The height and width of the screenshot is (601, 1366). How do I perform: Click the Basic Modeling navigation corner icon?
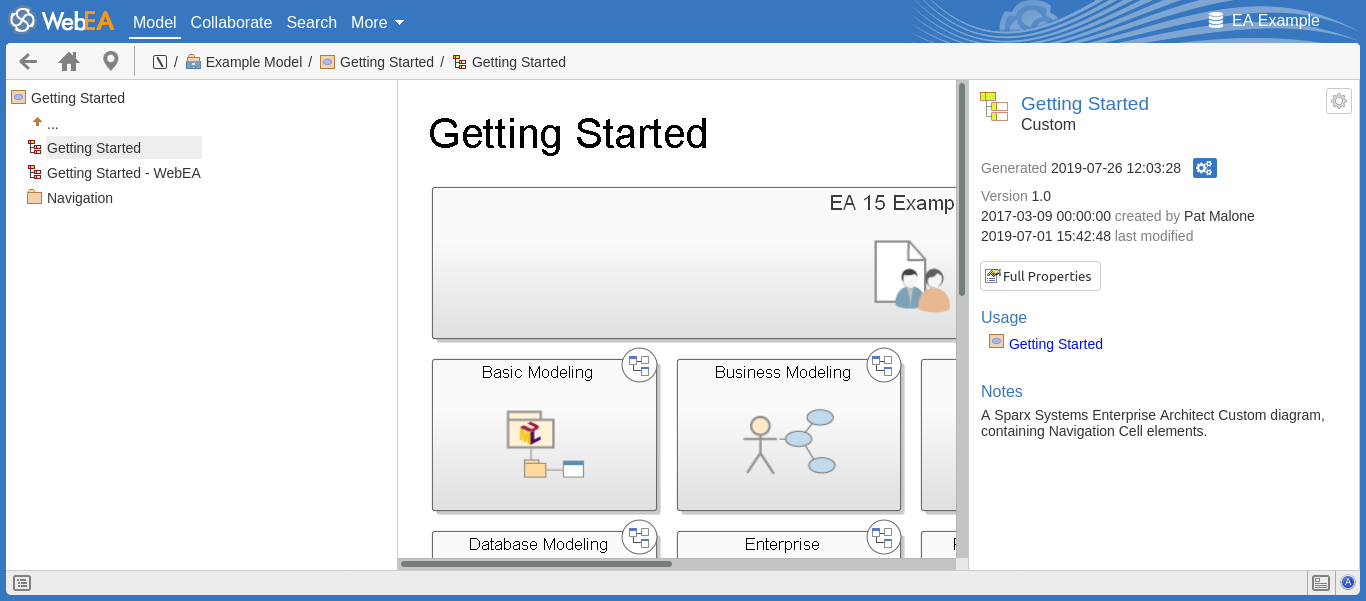pos(639,365)
